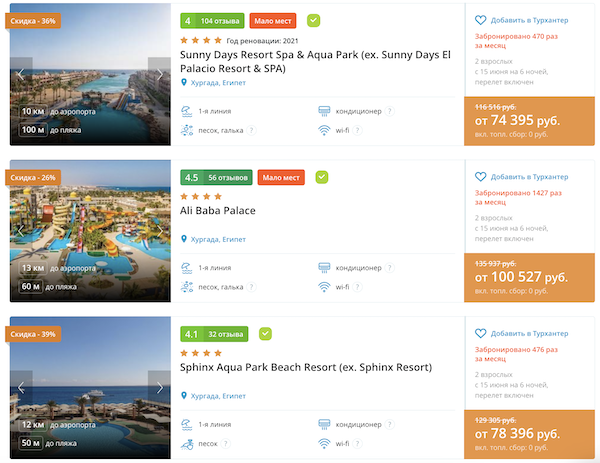This screenshot has width=600, height=463.
Task: Click the heart icon for Sunny Days Resort
Action: pyautogui.click(x=481, y=19)
